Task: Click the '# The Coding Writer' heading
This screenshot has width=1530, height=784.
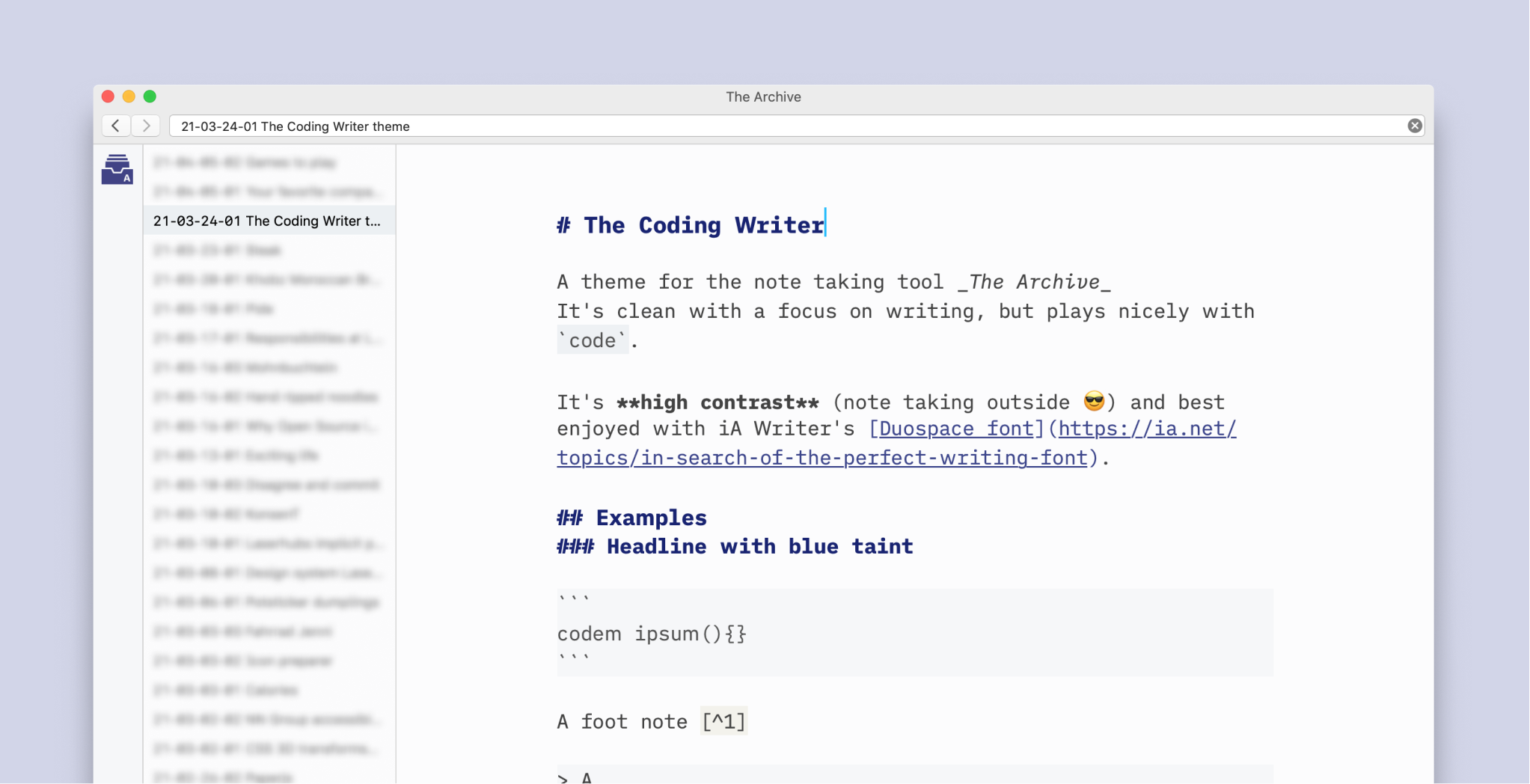Action: [690, 225]
